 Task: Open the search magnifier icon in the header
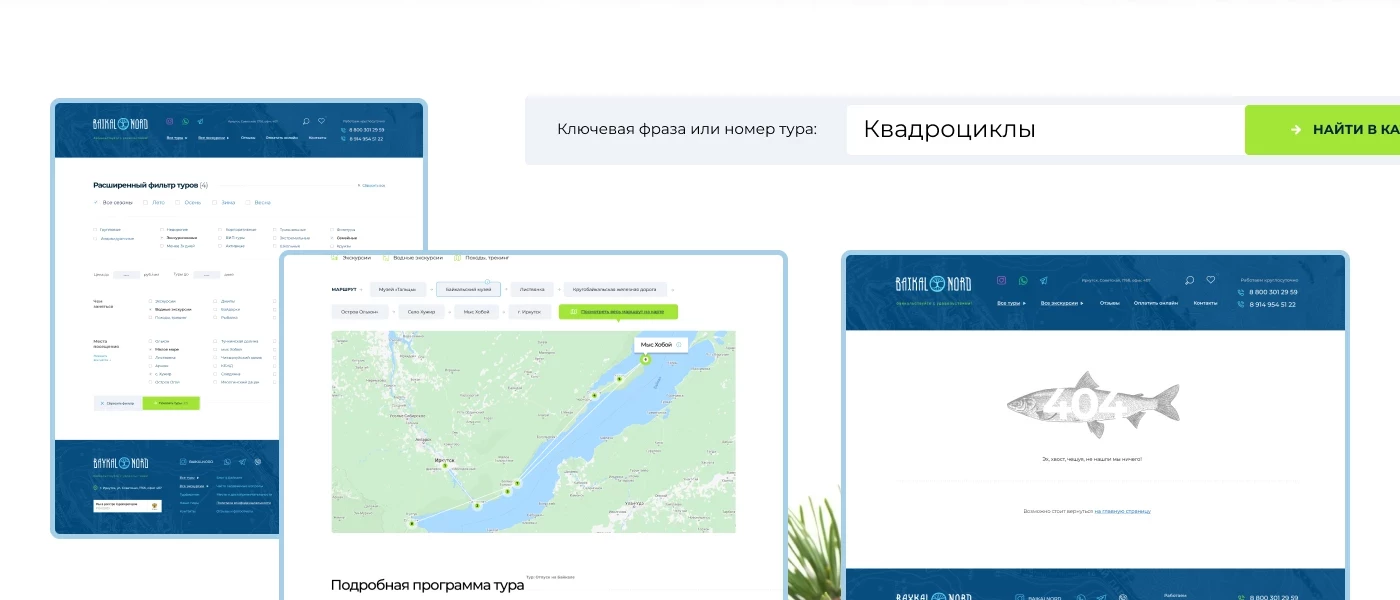point(1189,280)
